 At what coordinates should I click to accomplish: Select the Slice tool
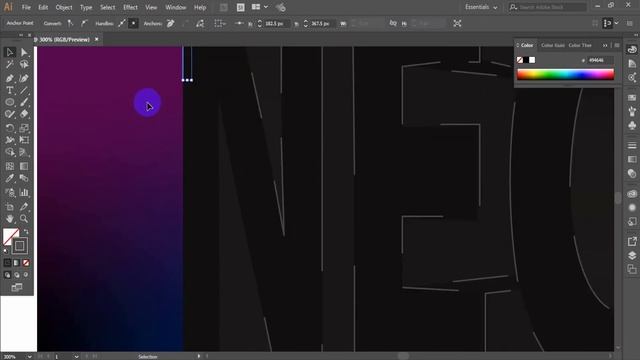[x=24, y=207]
